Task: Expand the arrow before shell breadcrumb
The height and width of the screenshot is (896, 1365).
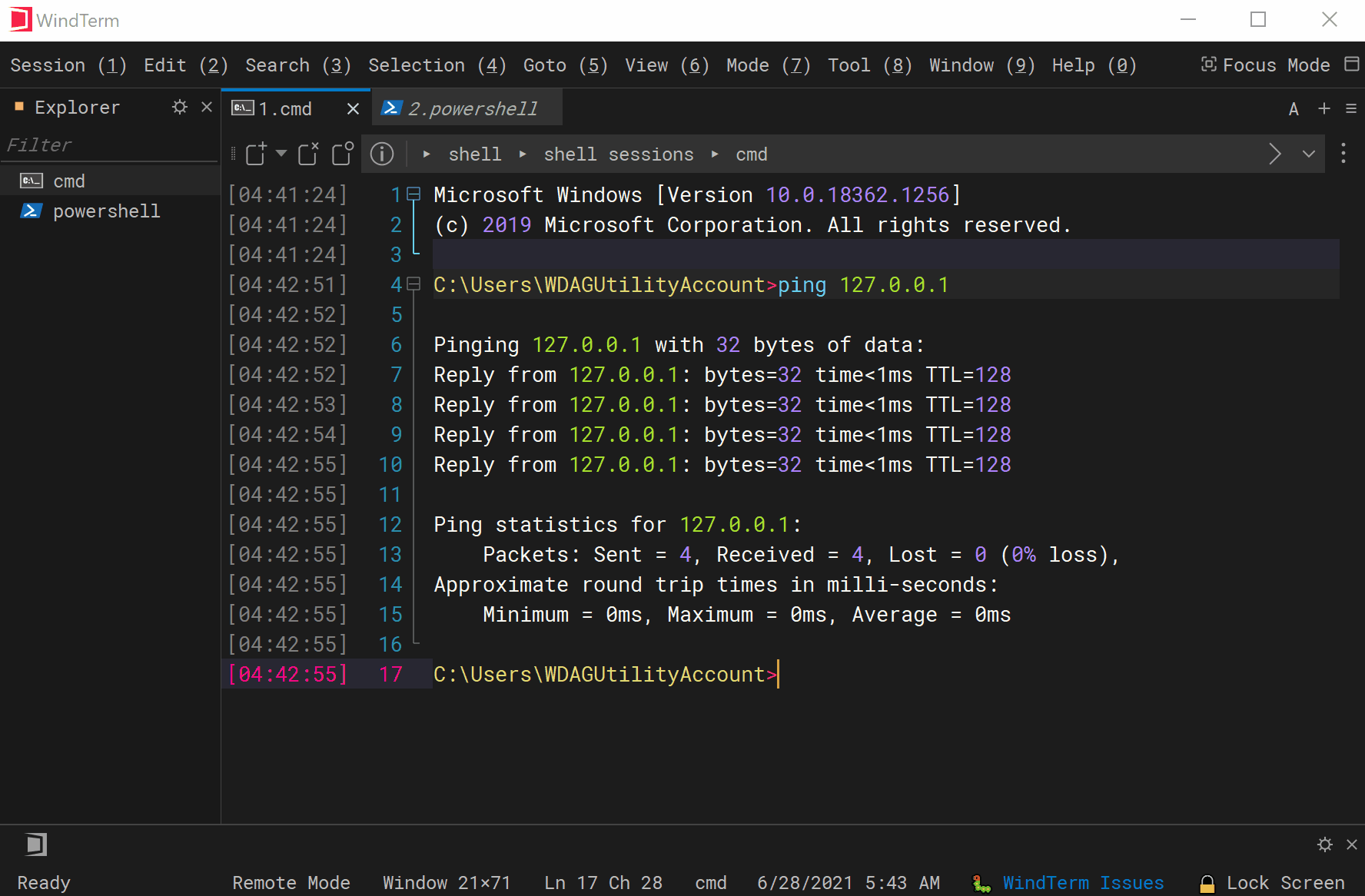Action: pos(427,154)
